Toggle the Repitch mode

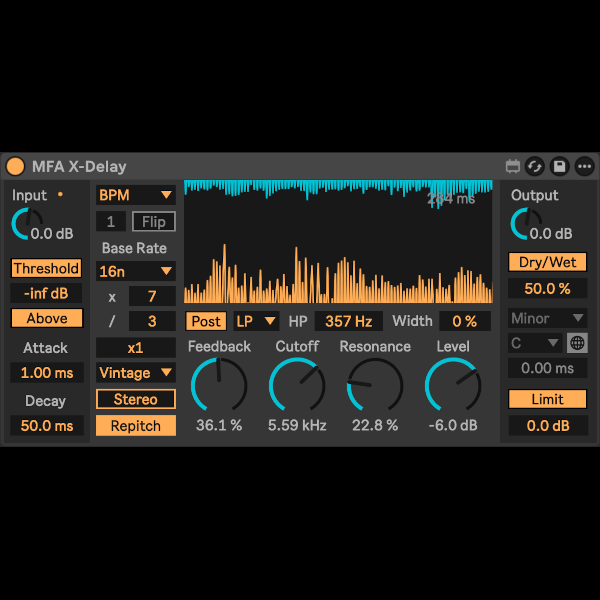click(x=135, y=425)
